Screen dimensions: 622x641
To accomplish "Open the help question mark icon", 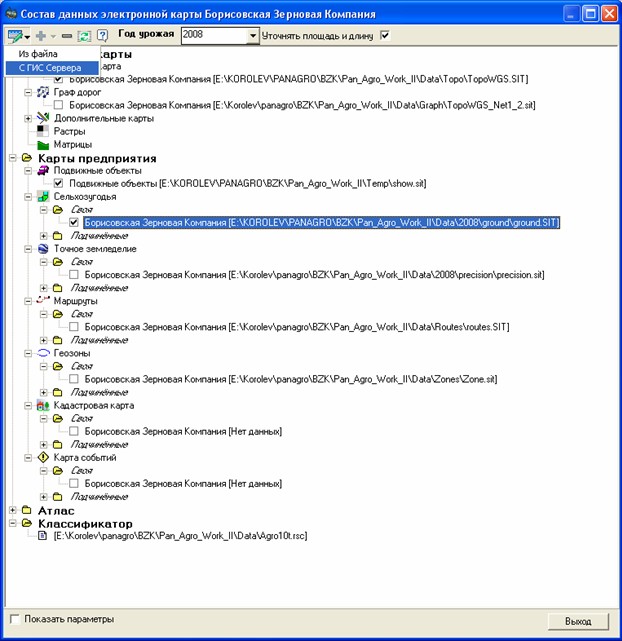I will (x=102, y=35).
